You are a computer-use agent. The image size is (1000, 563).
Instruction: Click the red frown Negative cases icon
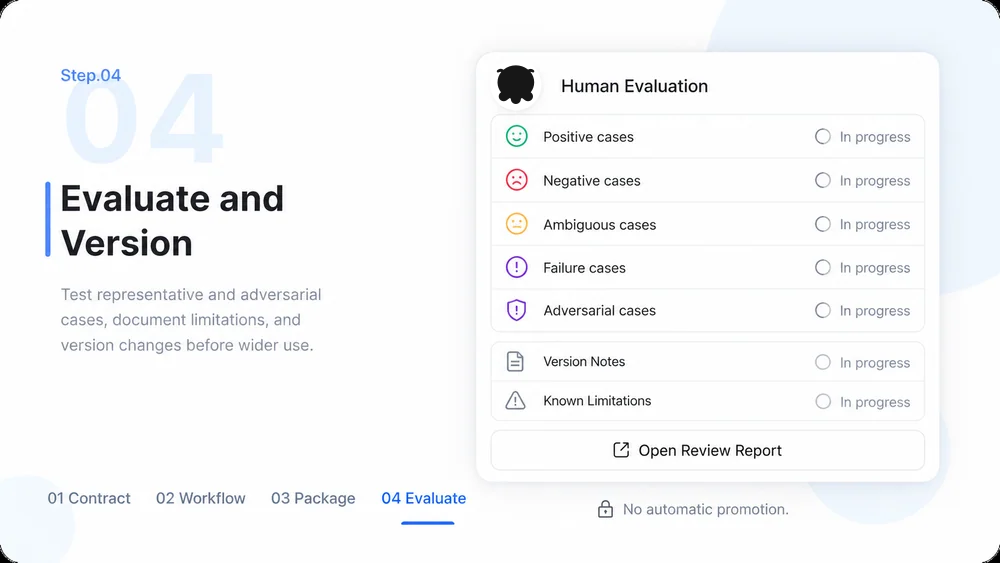[x=517, y=180]
